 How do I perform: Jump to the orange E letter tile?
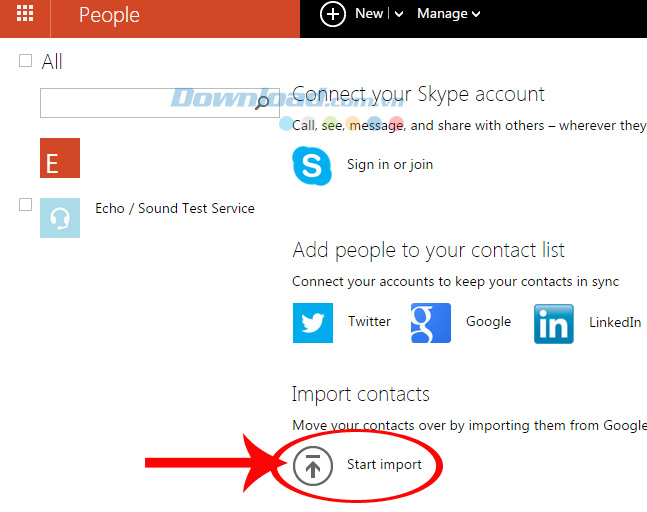click(60, 158)
